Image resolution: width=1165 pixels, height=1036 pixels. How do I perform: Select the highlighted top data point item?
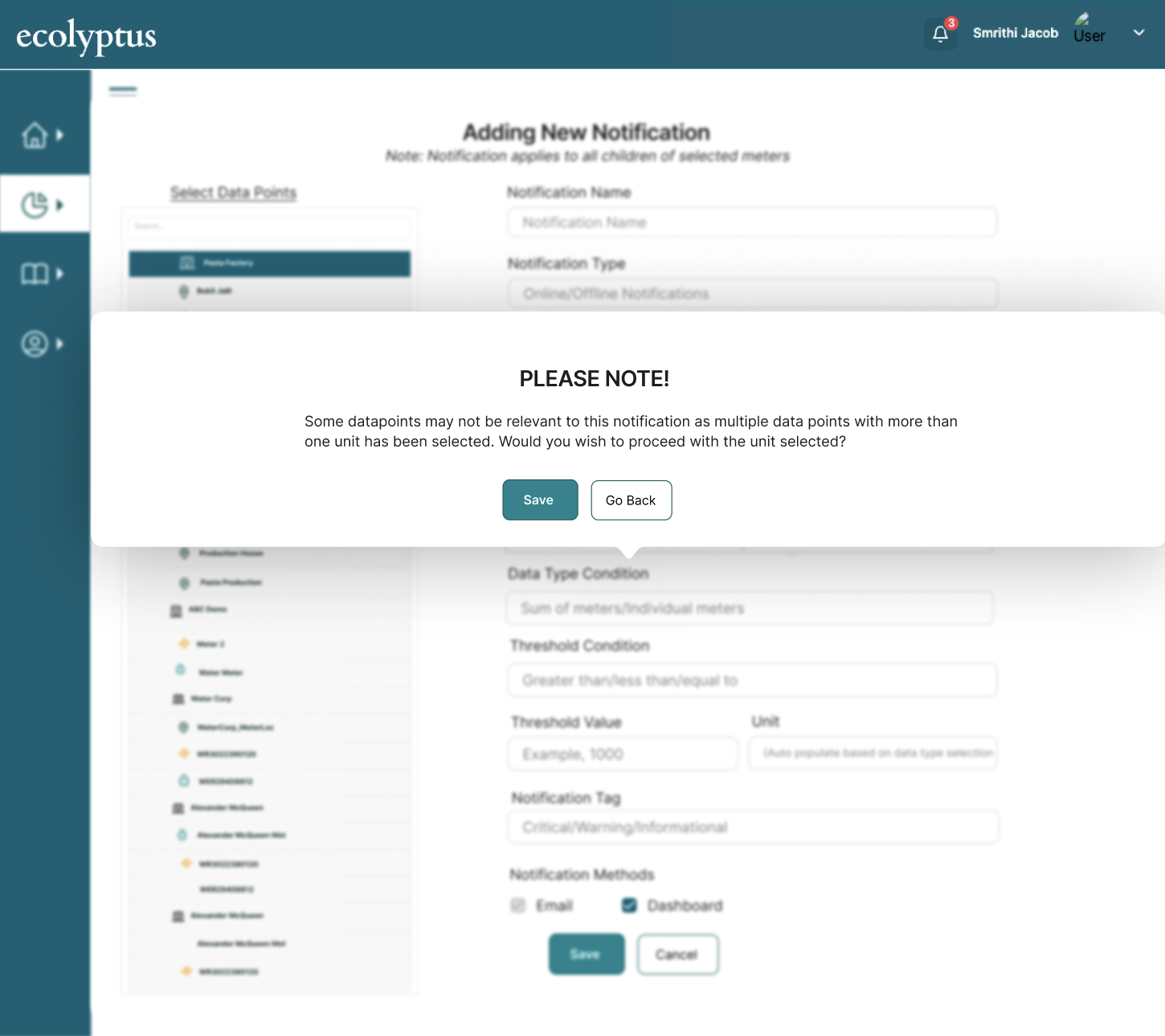[x=270, y=263]
